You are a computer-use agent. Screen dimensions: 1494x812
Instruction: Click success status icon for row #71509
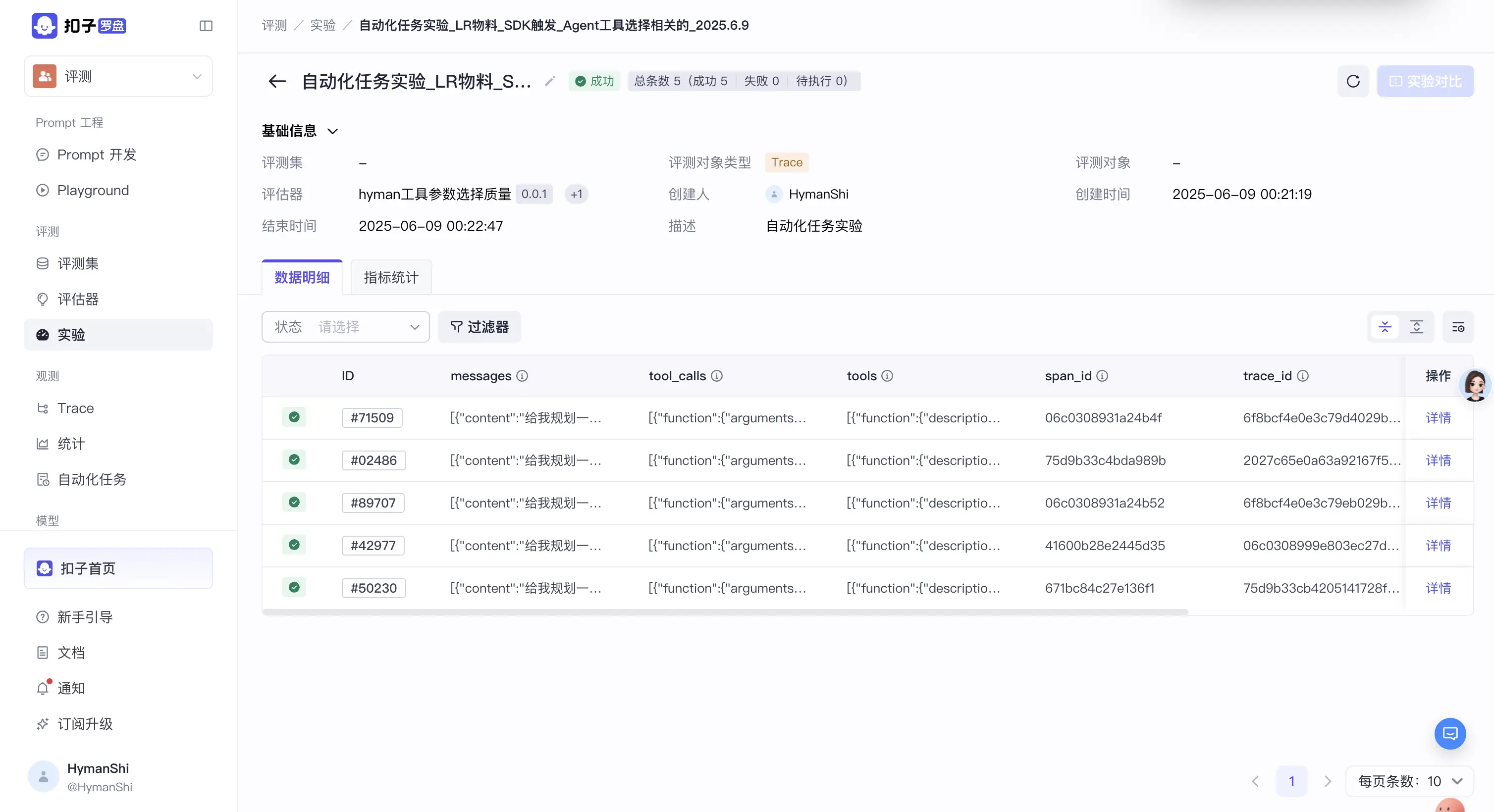[294, 417]
